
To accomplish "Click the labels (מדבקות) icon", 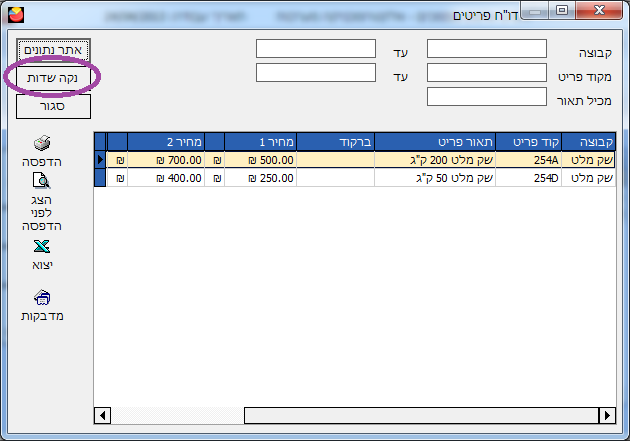I will click(41, 297).
